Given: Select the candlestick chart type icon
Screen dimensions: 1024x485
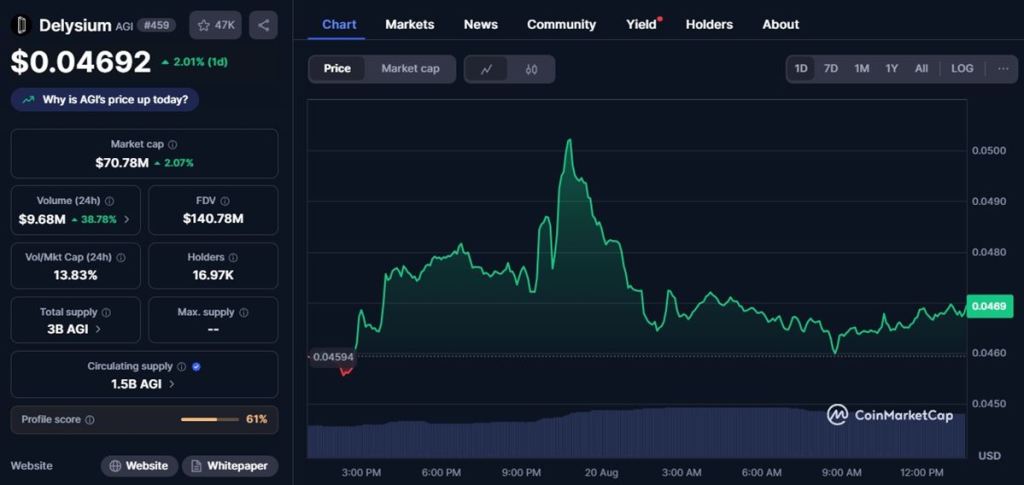Looking at the screenshot, I should pyautogui.click(x=532, y=69).
